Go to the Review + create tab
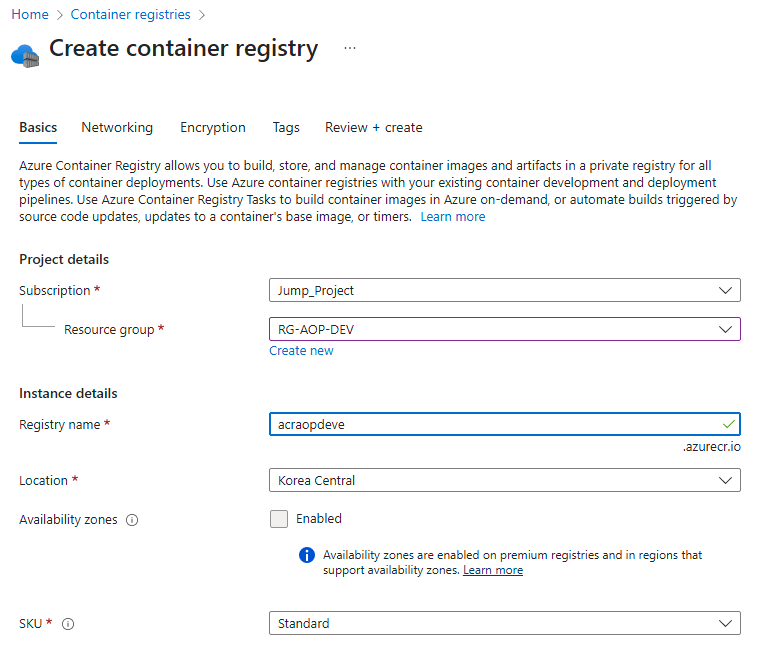Image resolution: width=768 pixels, height=661 pixels. pos(374,127)
